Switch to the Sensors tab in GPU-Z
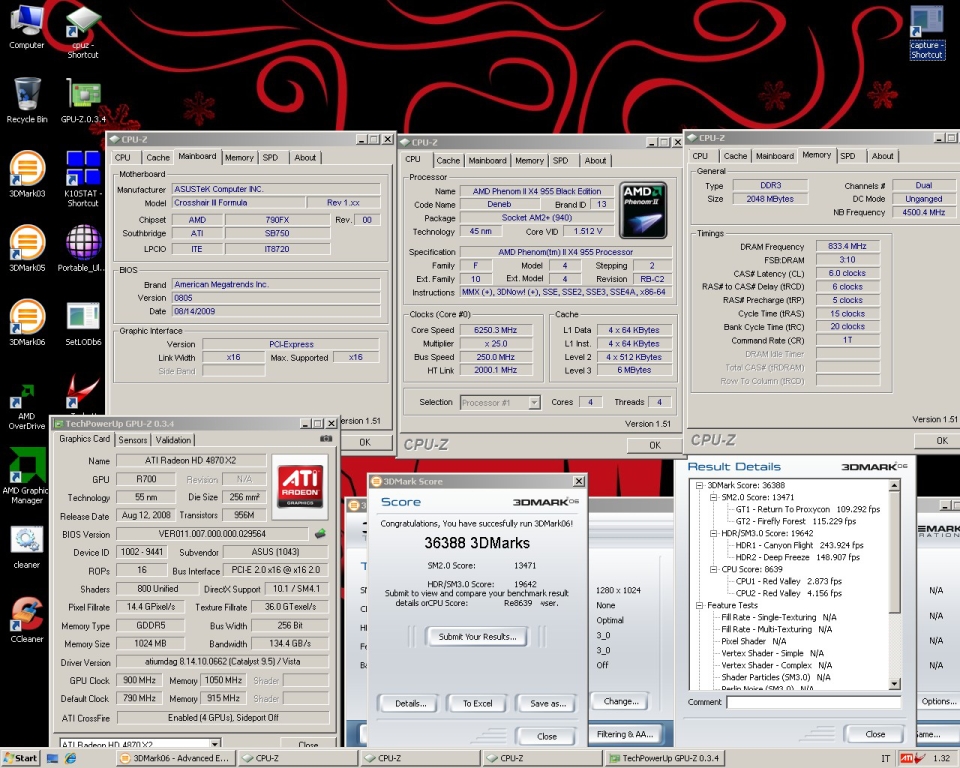This screenshot has width=960, height=768. (x=133, y=440)
